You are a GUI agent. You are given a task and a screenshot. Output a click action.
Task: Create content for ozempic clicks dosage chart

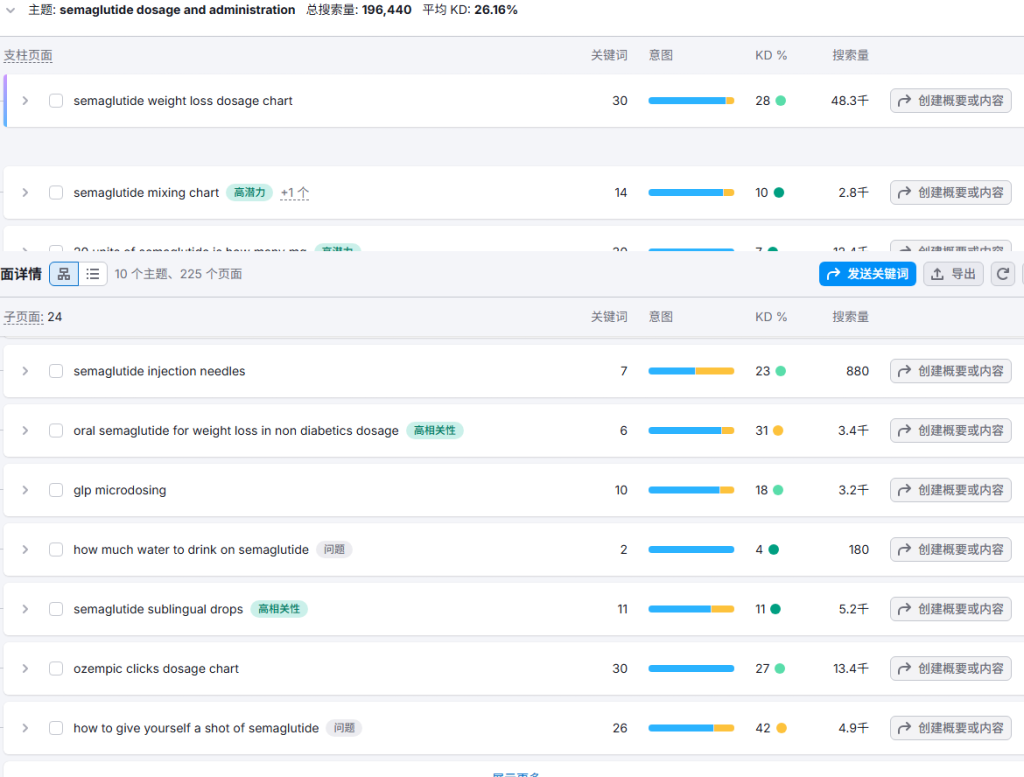click(950, 668)
